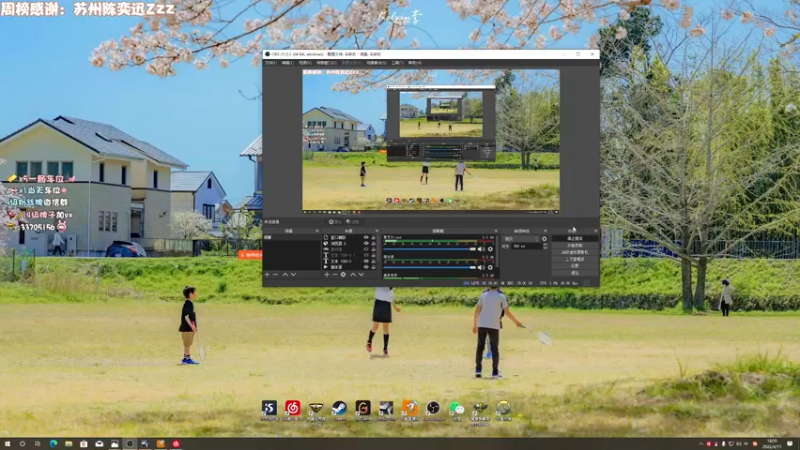
Task: Click the 开始录制 button in Controls
Action: (575, 245)
